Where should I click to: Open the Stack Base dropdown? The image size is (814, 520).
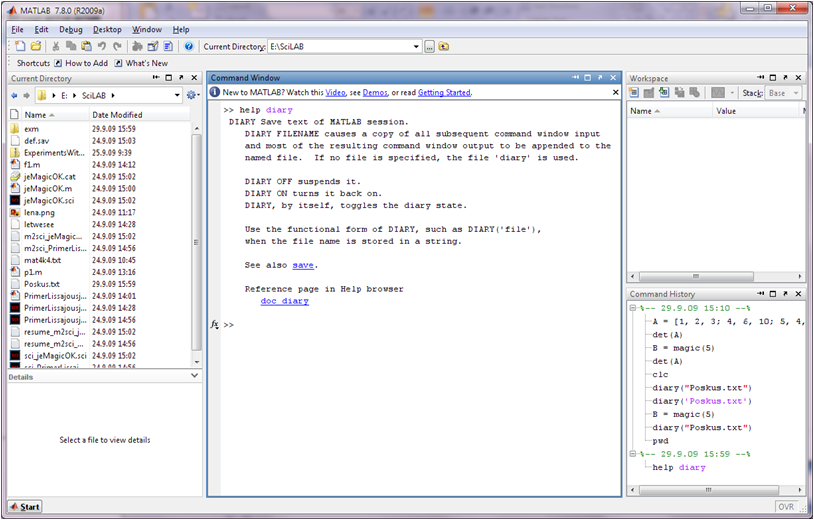pos(795,93)
